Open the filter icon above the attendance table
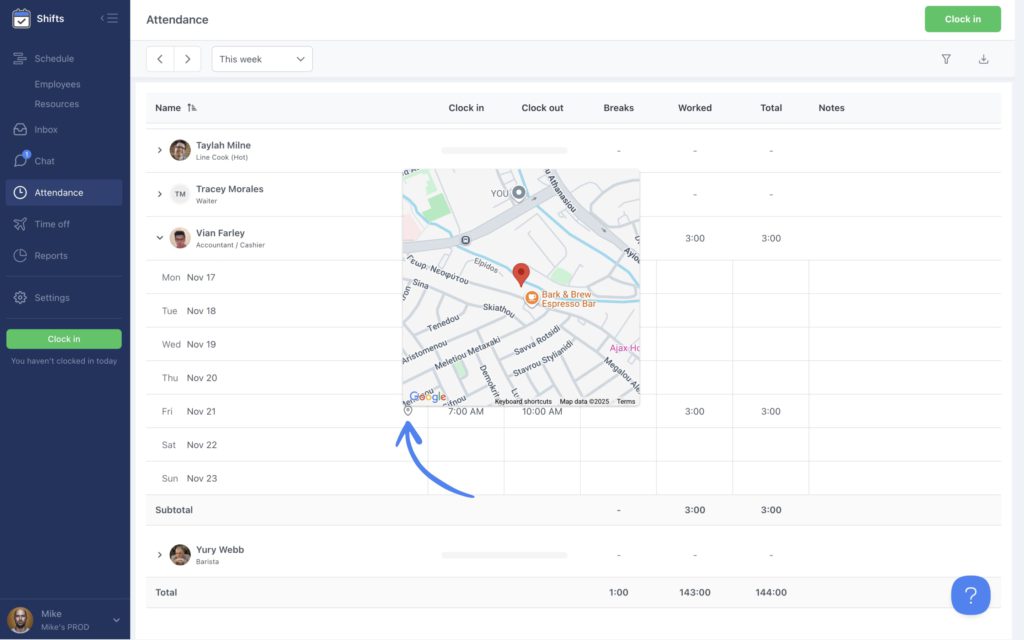The width and height of the screenshot is (1024, 640). 946,59
